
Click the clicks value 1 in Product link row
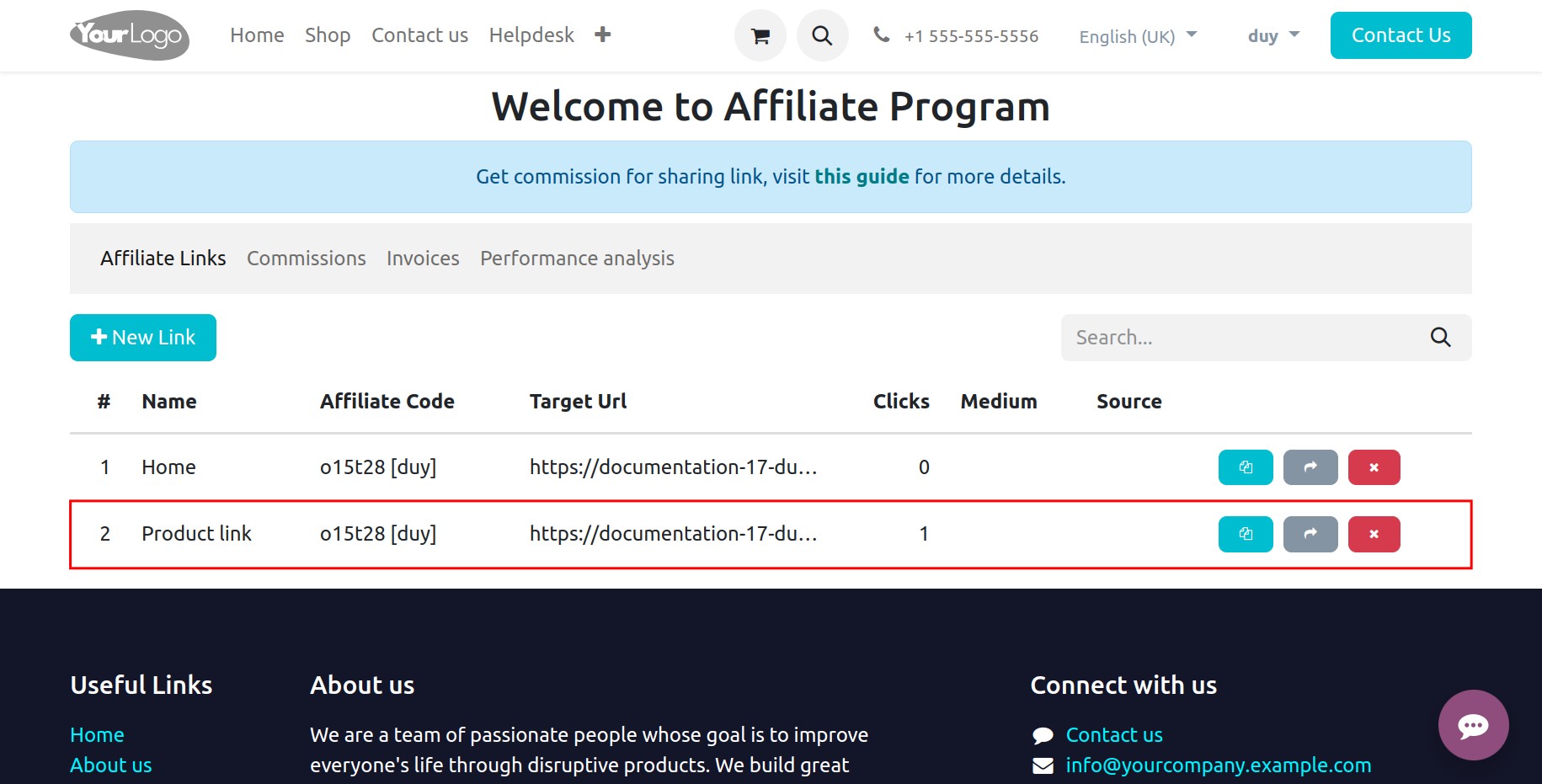point(924,534)
